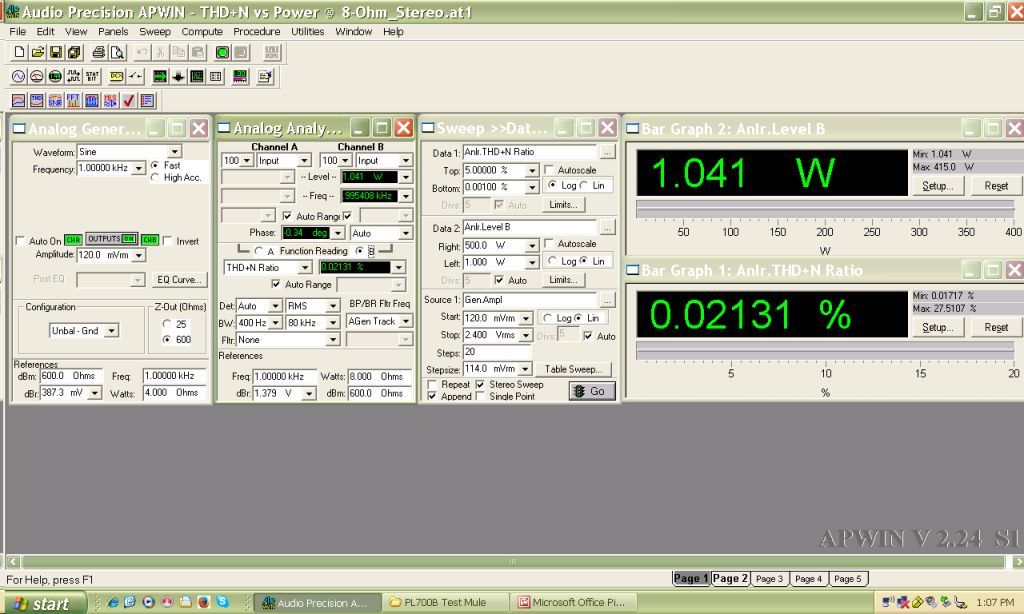Open the Analog Analyzer panel meter icon
This screenshot has width=1024, height=614.
click(x=37, y=76)
